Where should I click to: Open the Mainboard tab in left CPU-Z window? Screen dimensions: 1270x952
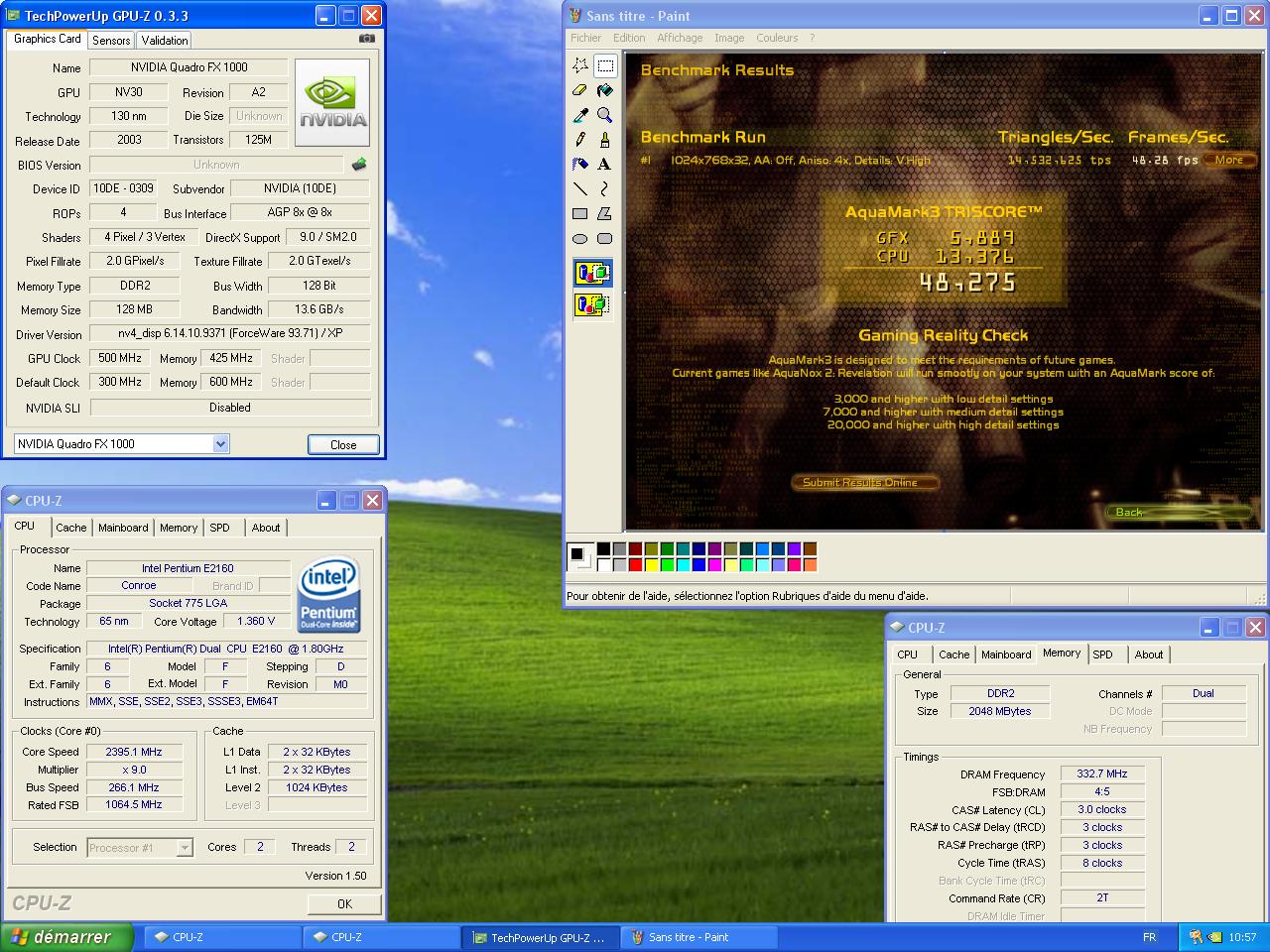coord(123,528)
